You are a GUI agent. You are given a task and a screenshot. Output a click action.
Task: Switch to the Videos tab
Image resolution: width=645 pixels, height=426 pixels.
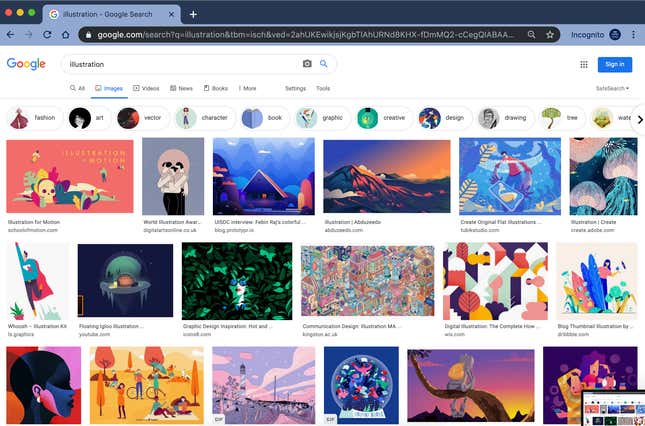(x=146, y=88)
